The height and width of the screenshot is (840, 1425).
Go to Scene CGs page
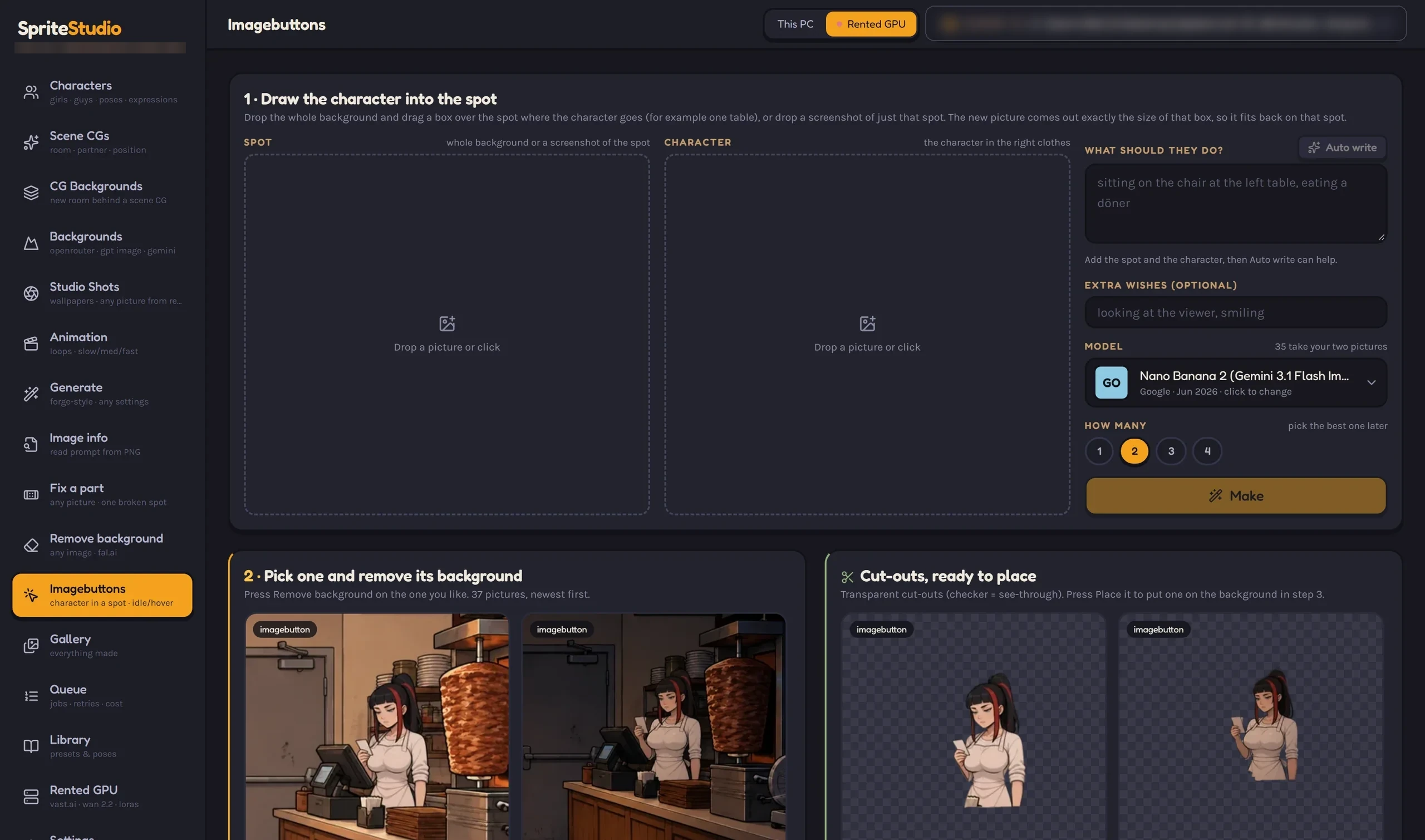pyautogui.click(x=102, y=142)
